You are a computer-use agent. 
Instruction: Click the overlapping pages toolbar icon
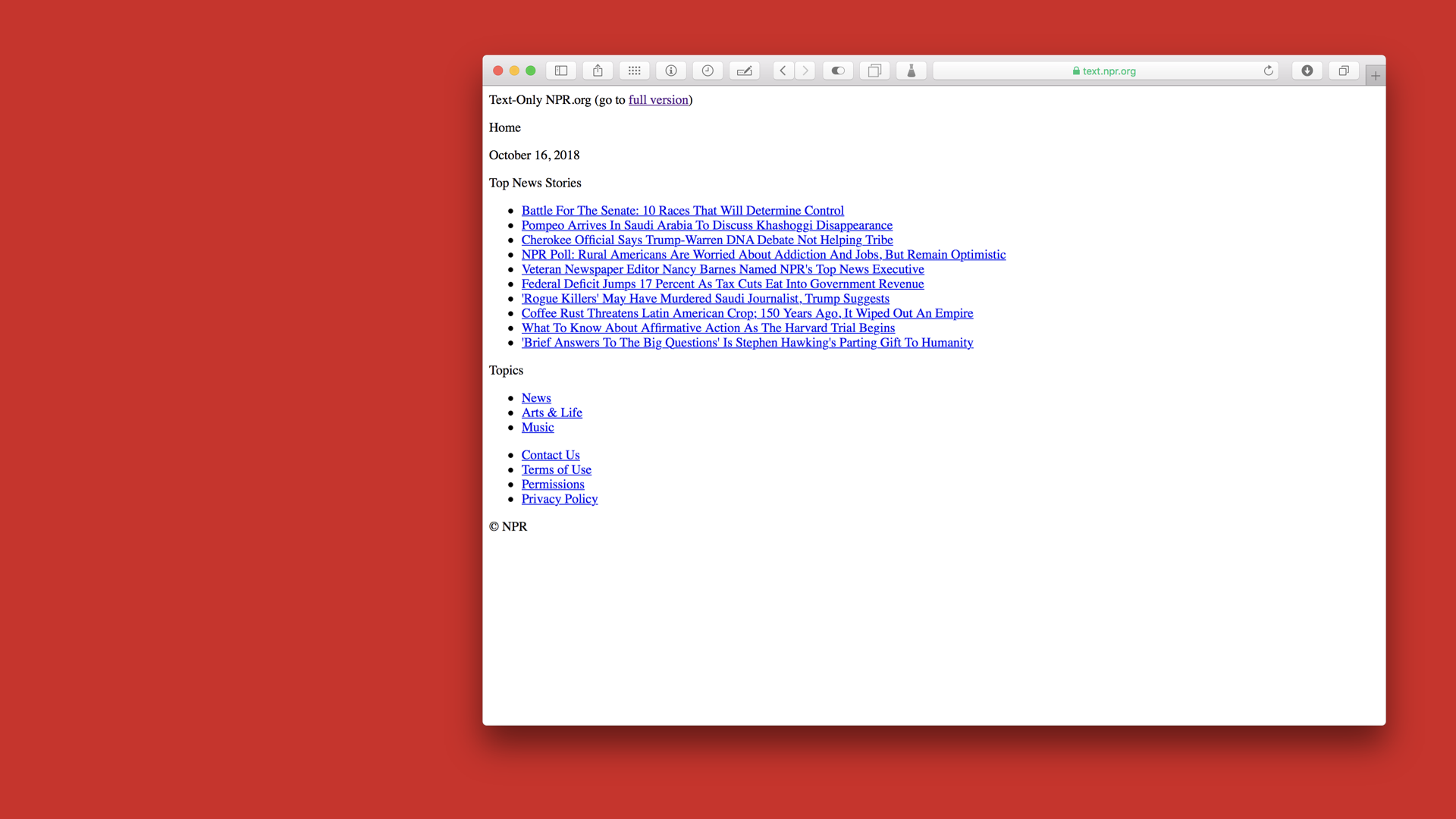click(x=874, y=71)
